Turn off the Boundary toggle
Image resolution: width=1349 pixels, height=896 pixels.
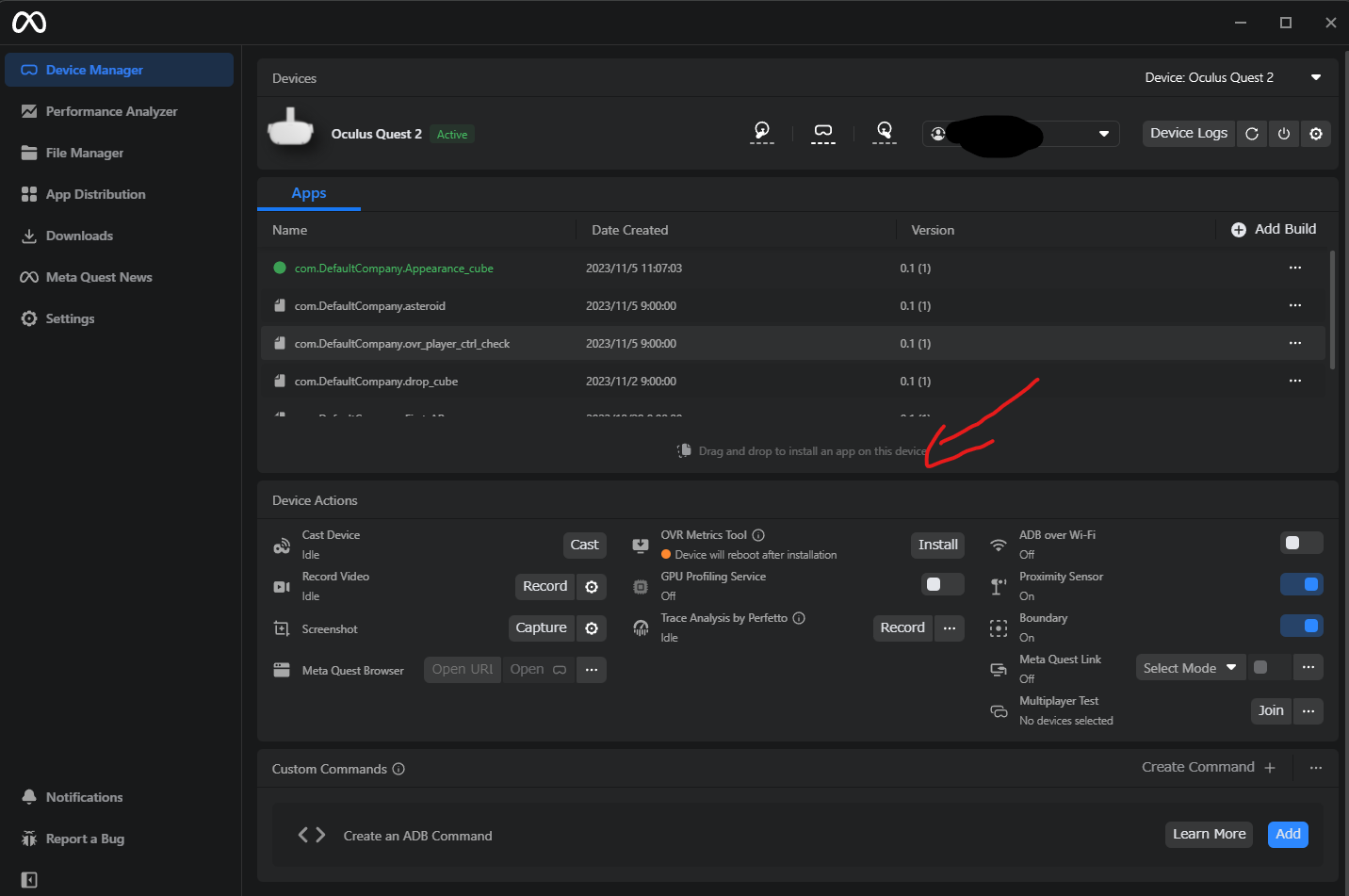[x=1302, y=626]
